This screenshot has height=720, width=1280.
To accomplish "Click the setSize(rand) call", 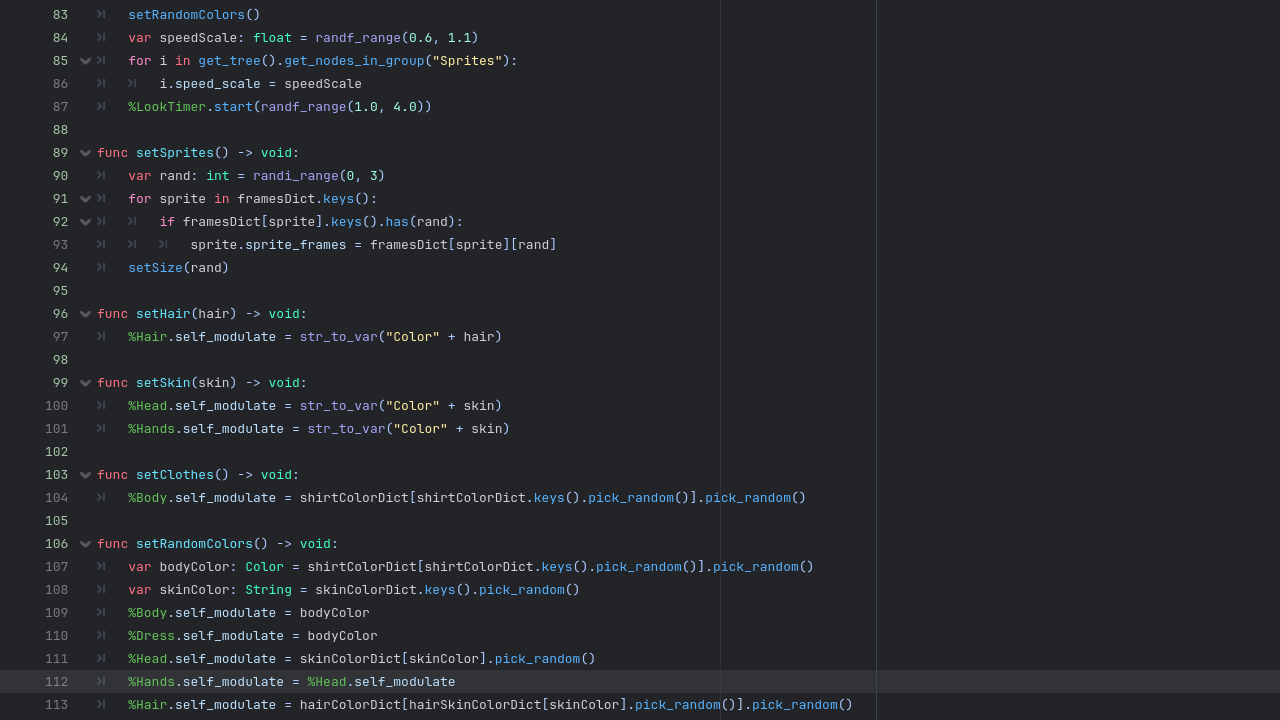I will 178,268.
